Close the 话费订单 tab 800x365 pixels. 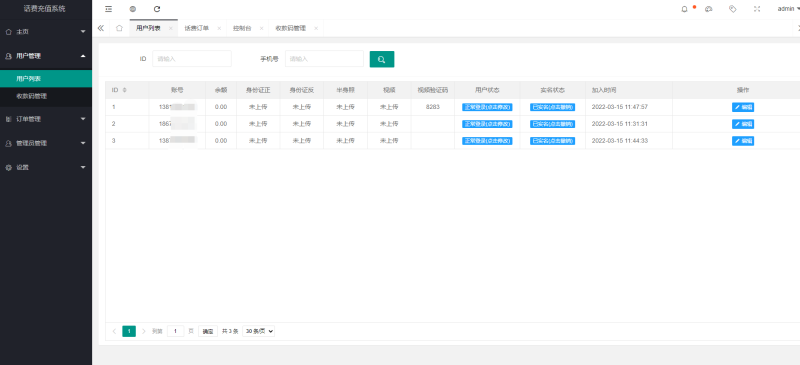tap(219, 29)
